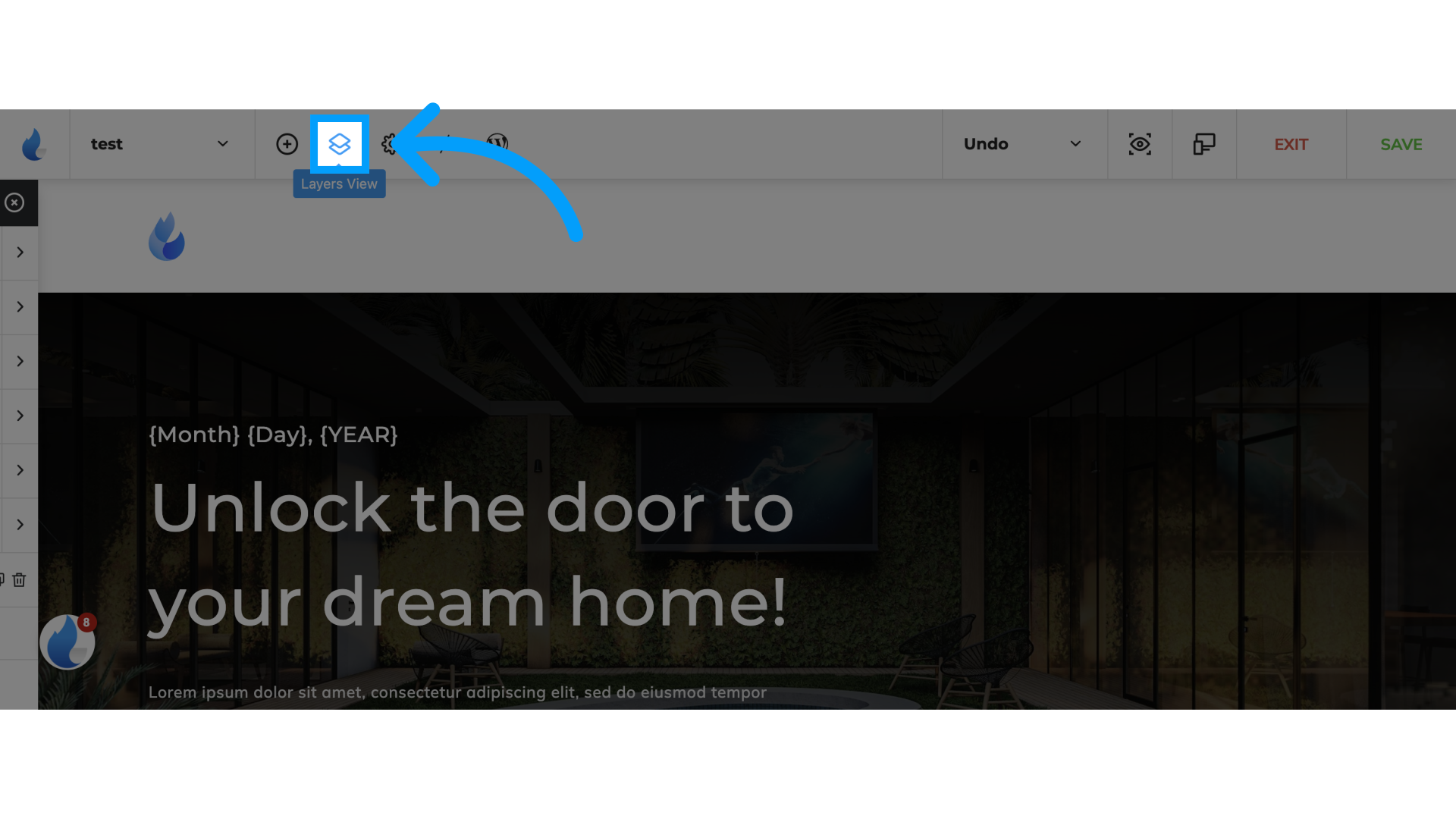Click the Droip flame logo icon
Image resolution: width=1456 pixels, height=819 pixels.
click(x=34, y=144)
